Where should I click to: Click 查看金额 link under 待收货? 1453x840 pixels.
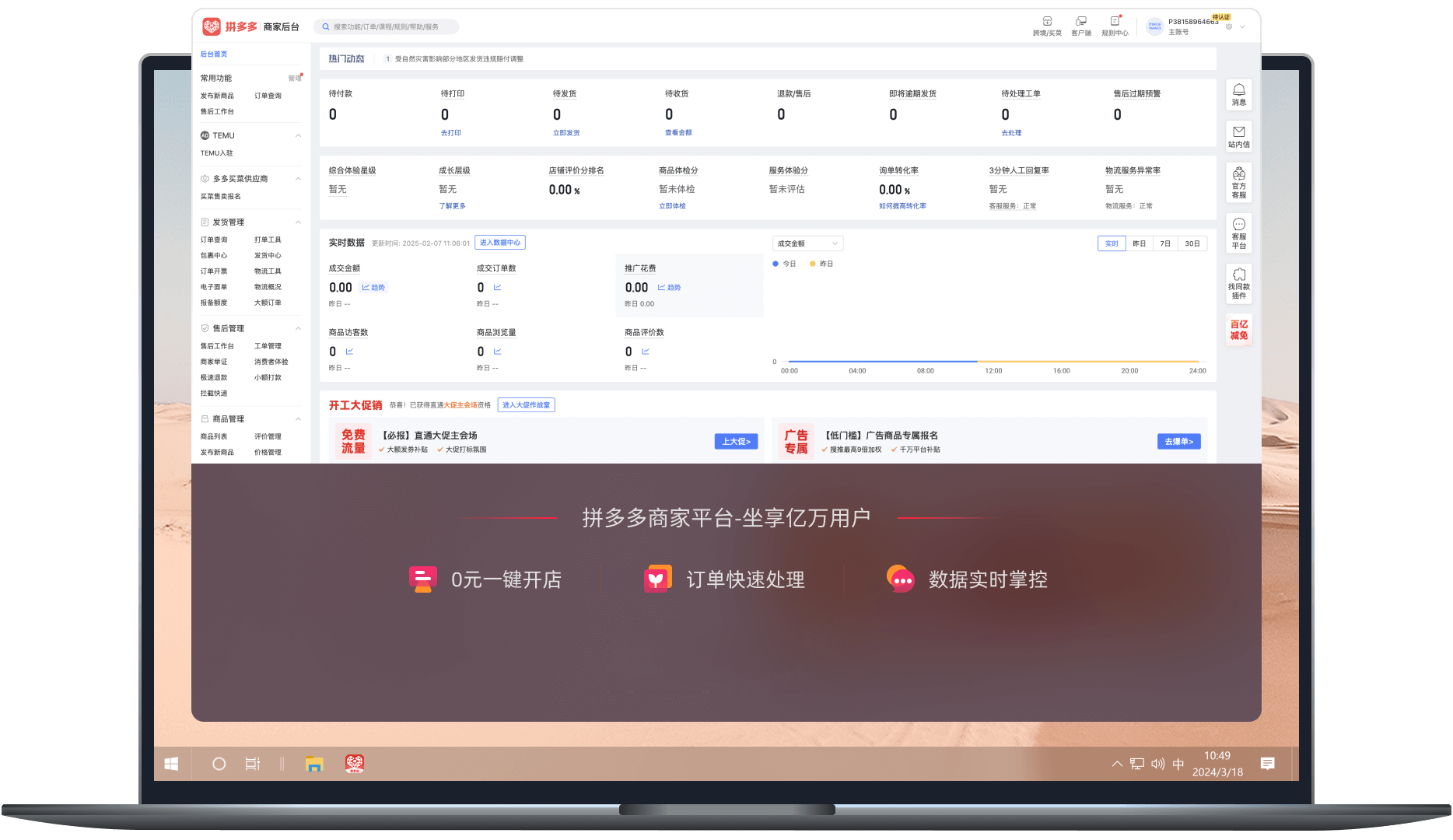(678, 133)
